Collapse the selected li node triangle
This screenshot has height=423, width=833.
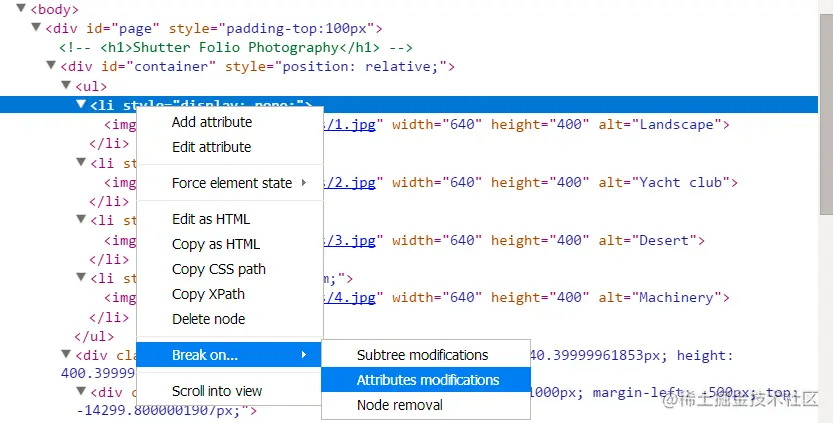tap(81, 104)
